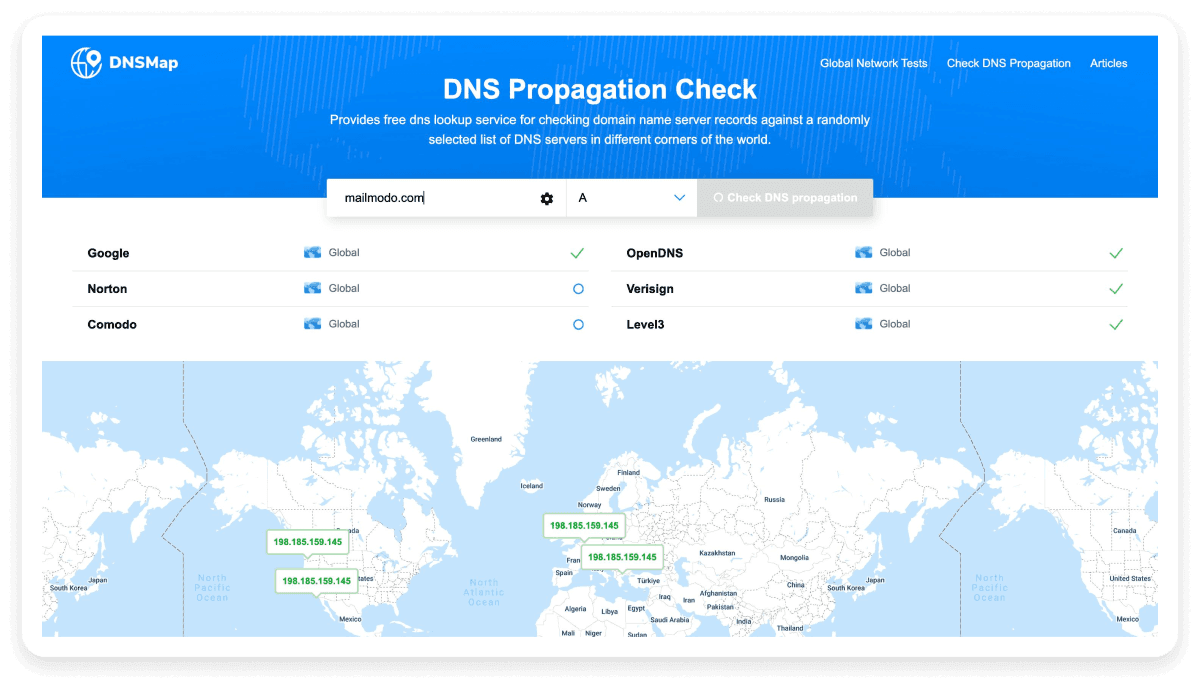Screen dimensions: 1200x687
Task: Open the A record type dropdown
Action: pos(632,198)
